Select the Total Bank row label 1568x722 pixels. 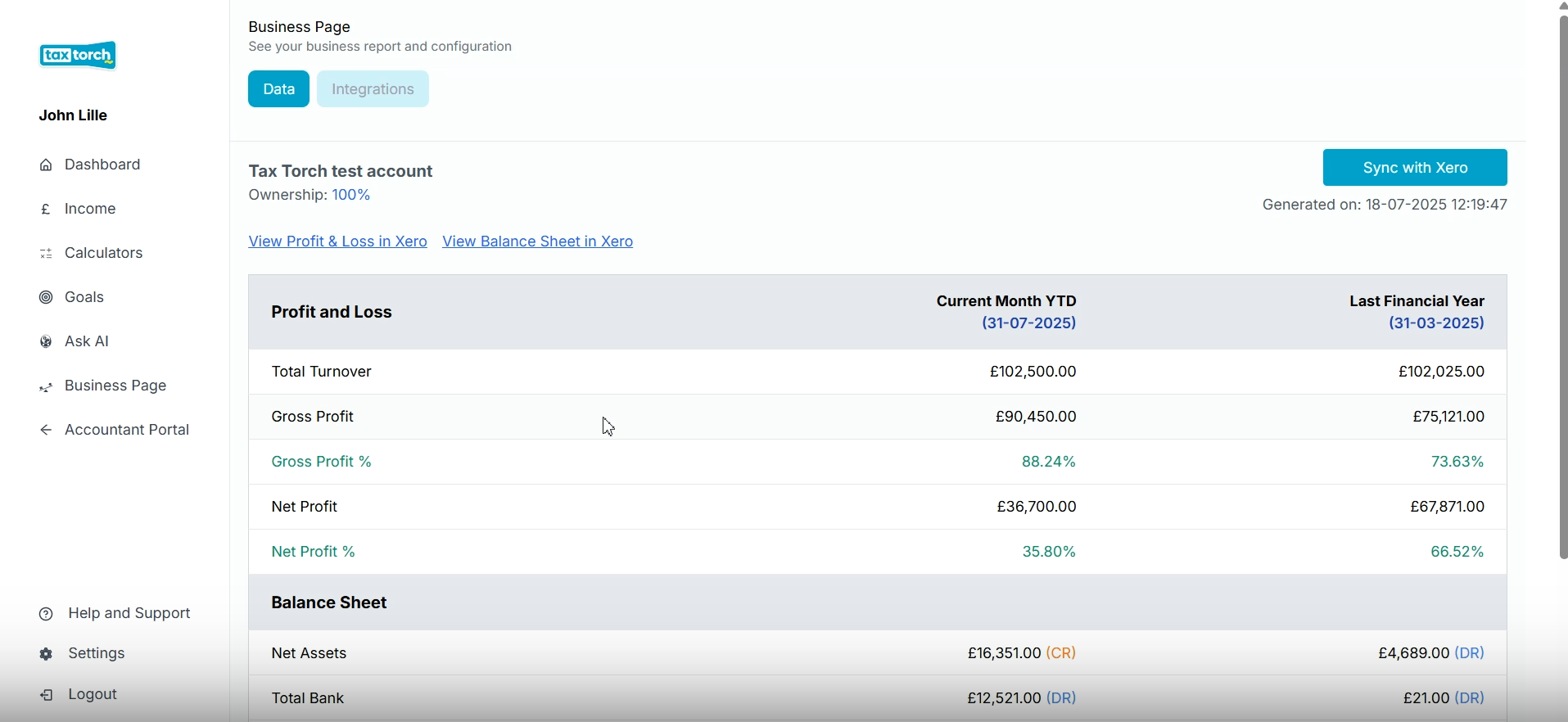308,699
